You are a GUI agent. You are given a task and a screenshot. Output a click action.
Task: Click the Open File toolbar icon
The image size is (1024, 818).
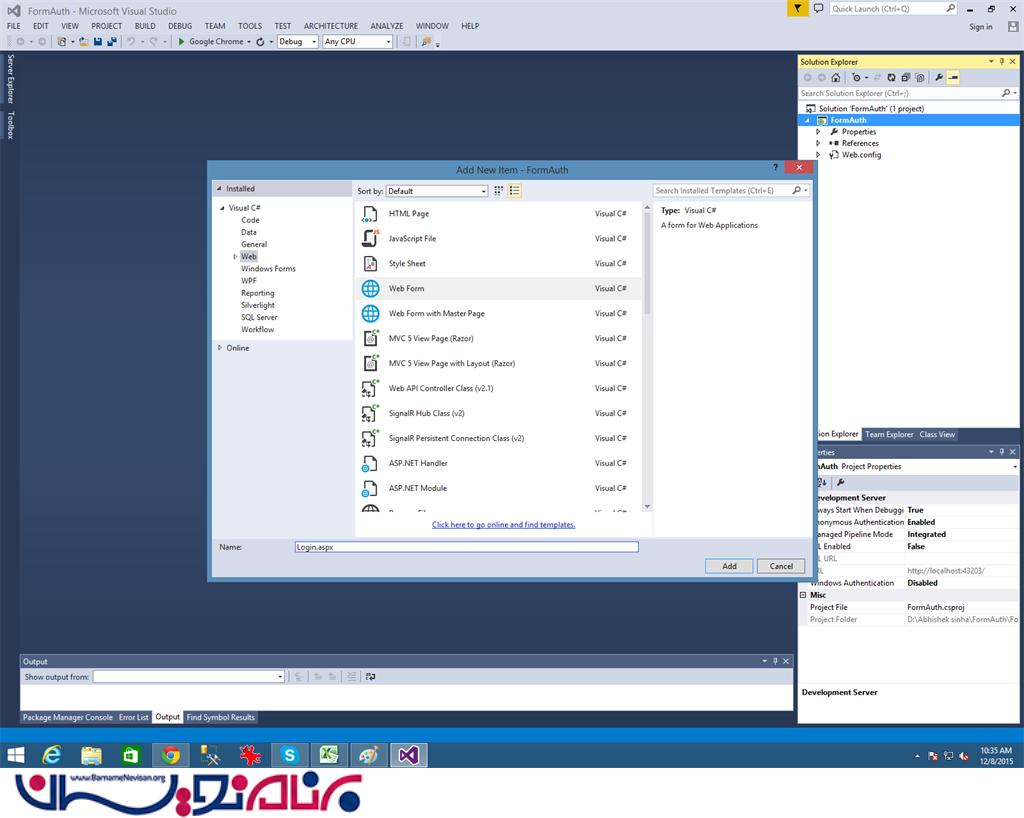(84, 42)
